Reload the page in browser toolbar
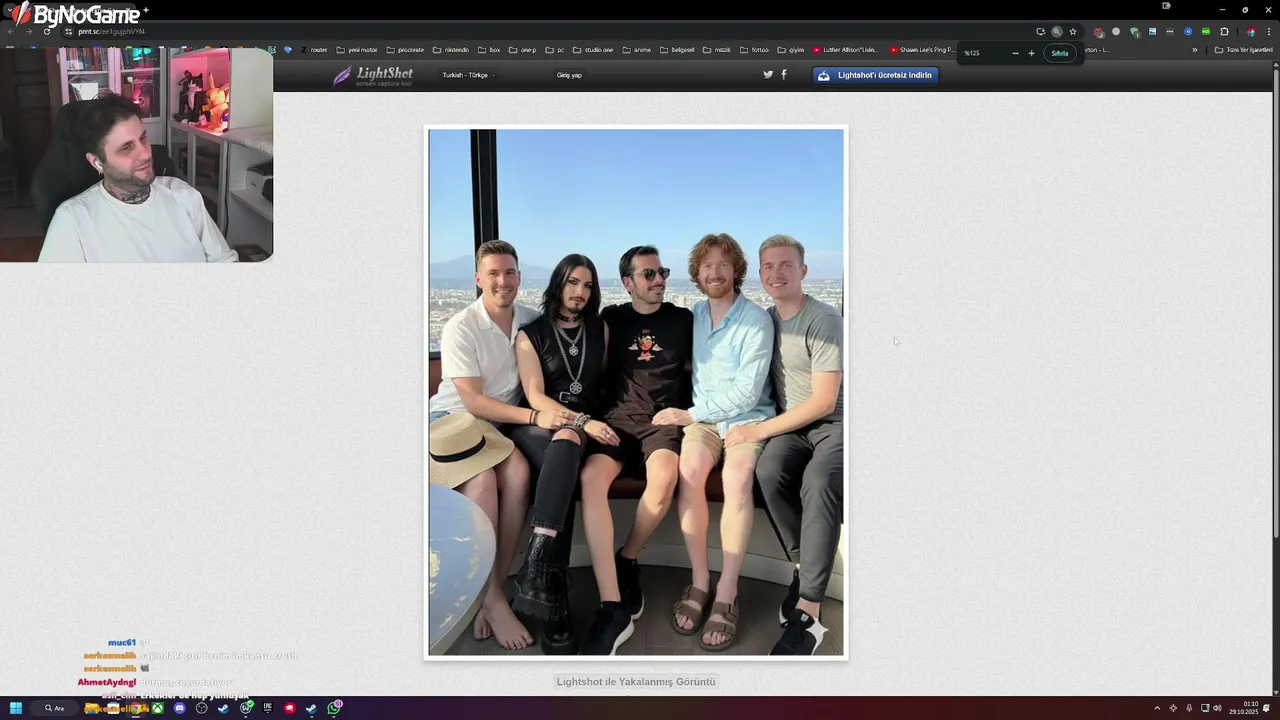1280x720 pixels. pos(47,32)
